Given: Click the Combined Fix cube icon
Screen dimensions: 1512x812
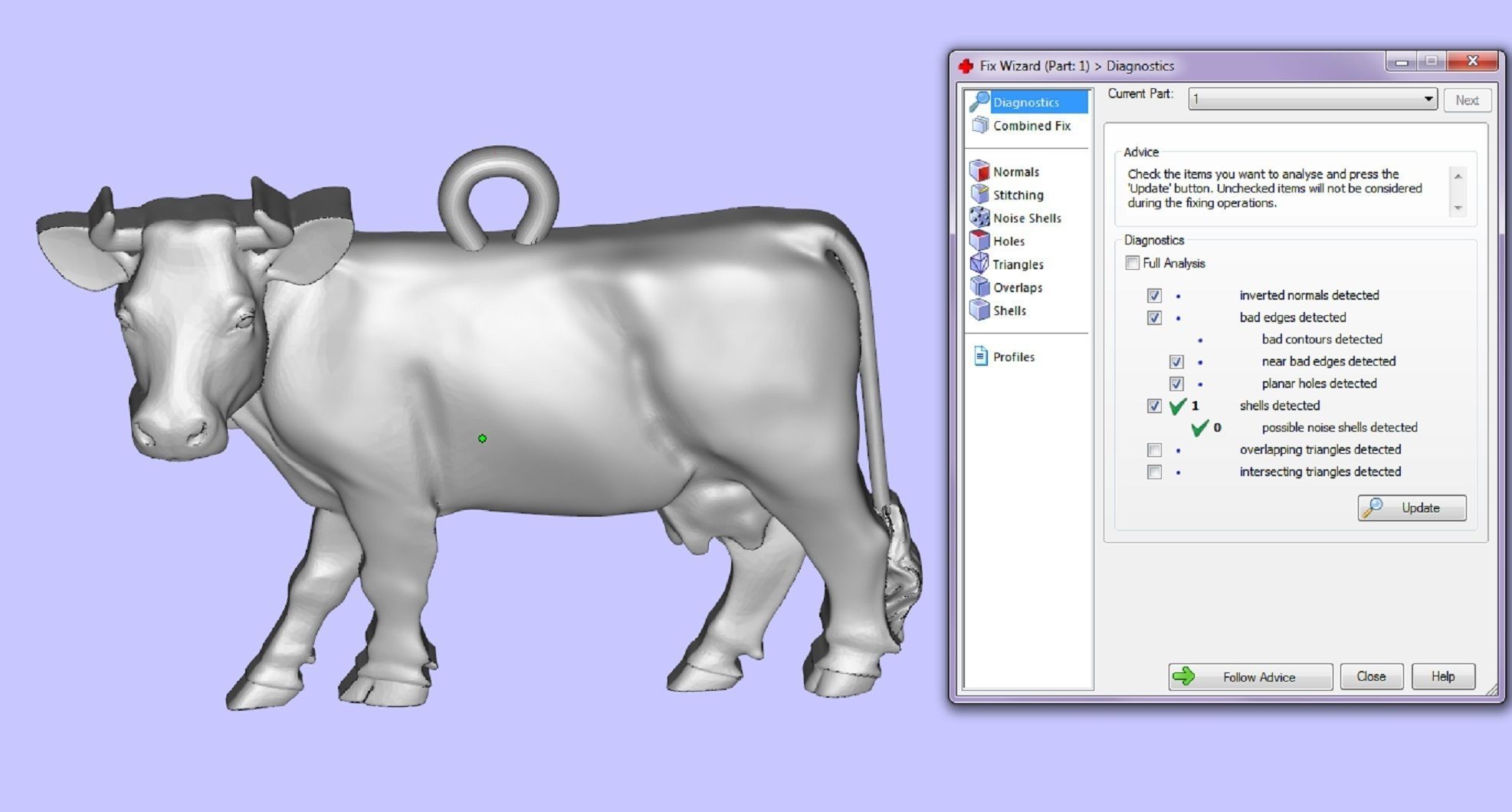Looking at the screenshot, I should point(979,125).
